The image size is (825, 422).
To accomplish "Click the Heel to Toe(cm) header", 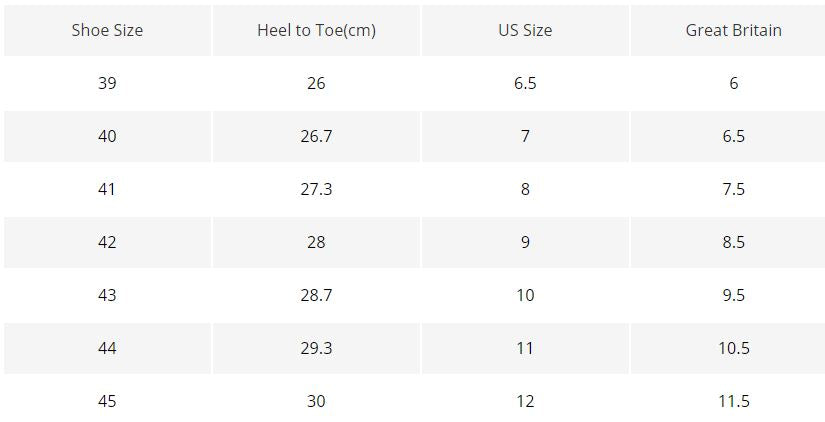I will click(316, 30).
